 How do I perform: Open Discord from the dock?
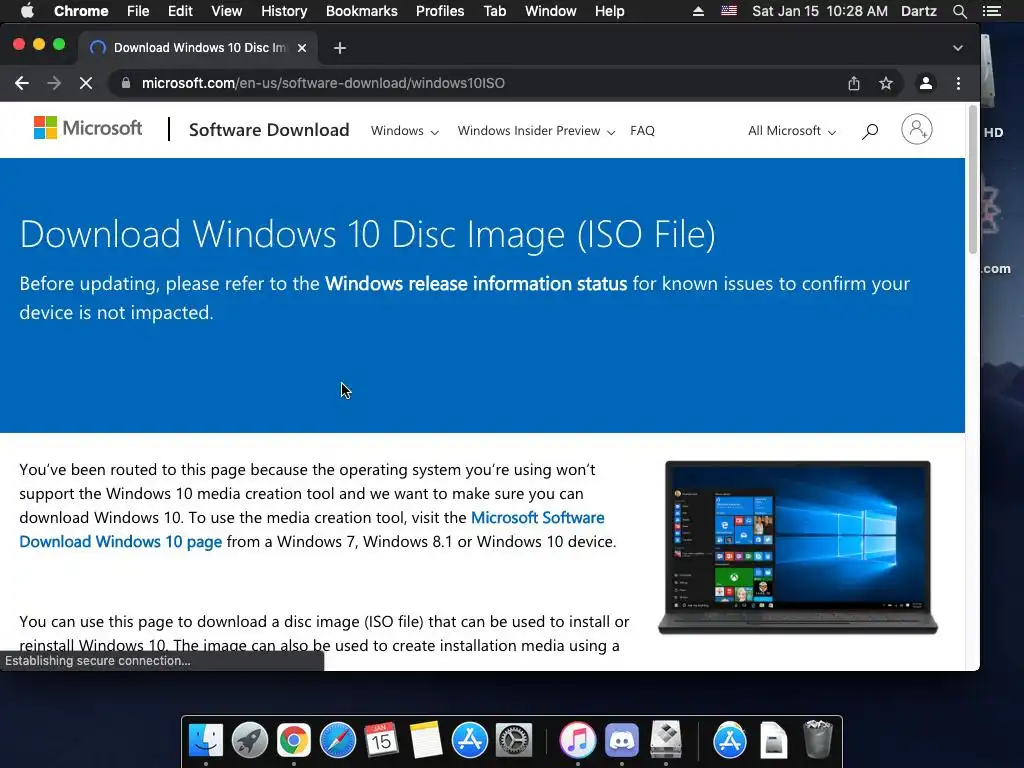[x=622, y=740]
